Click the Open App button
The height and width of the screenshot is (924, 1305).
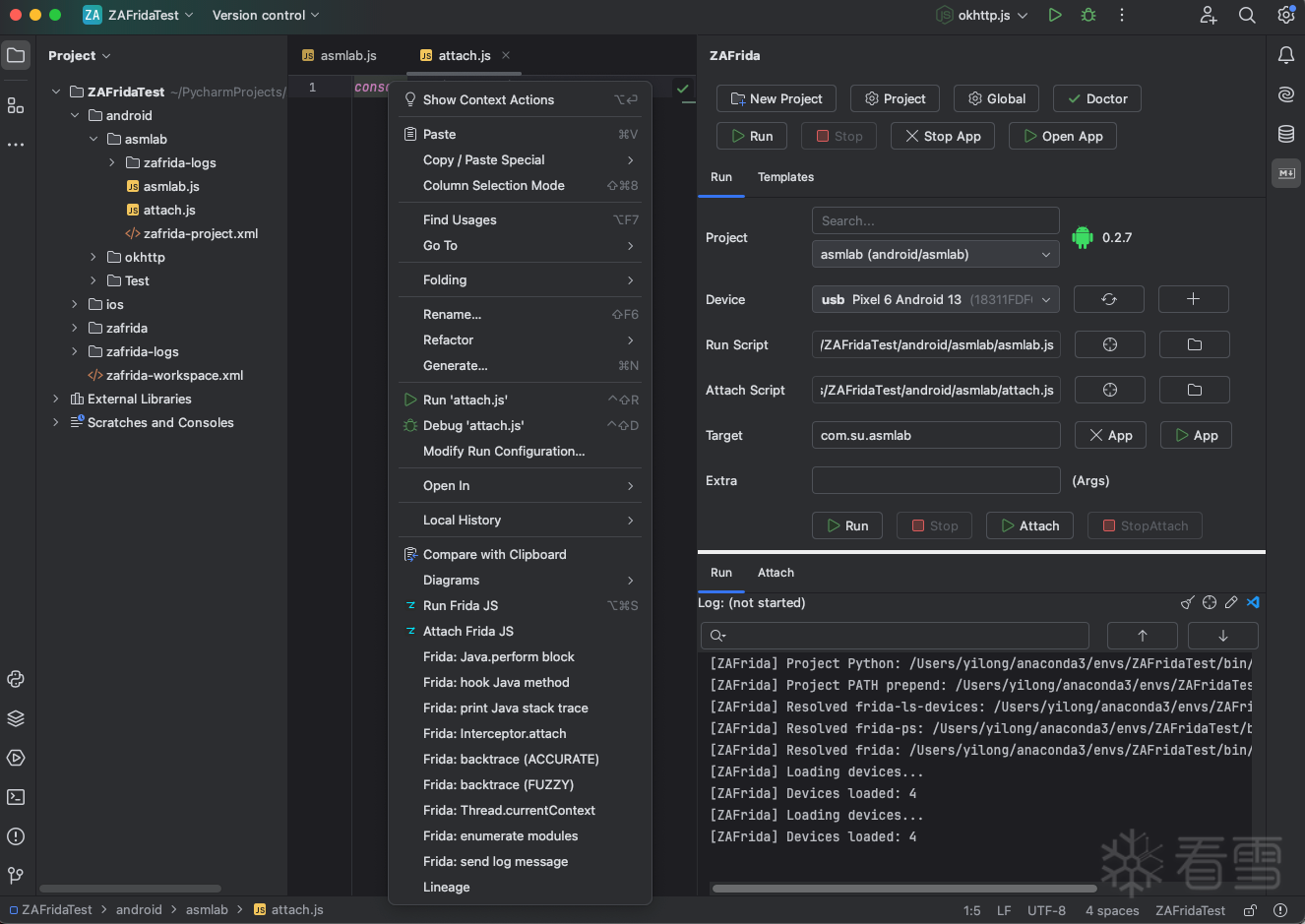pyautogui.click(x=1062, y=136)
